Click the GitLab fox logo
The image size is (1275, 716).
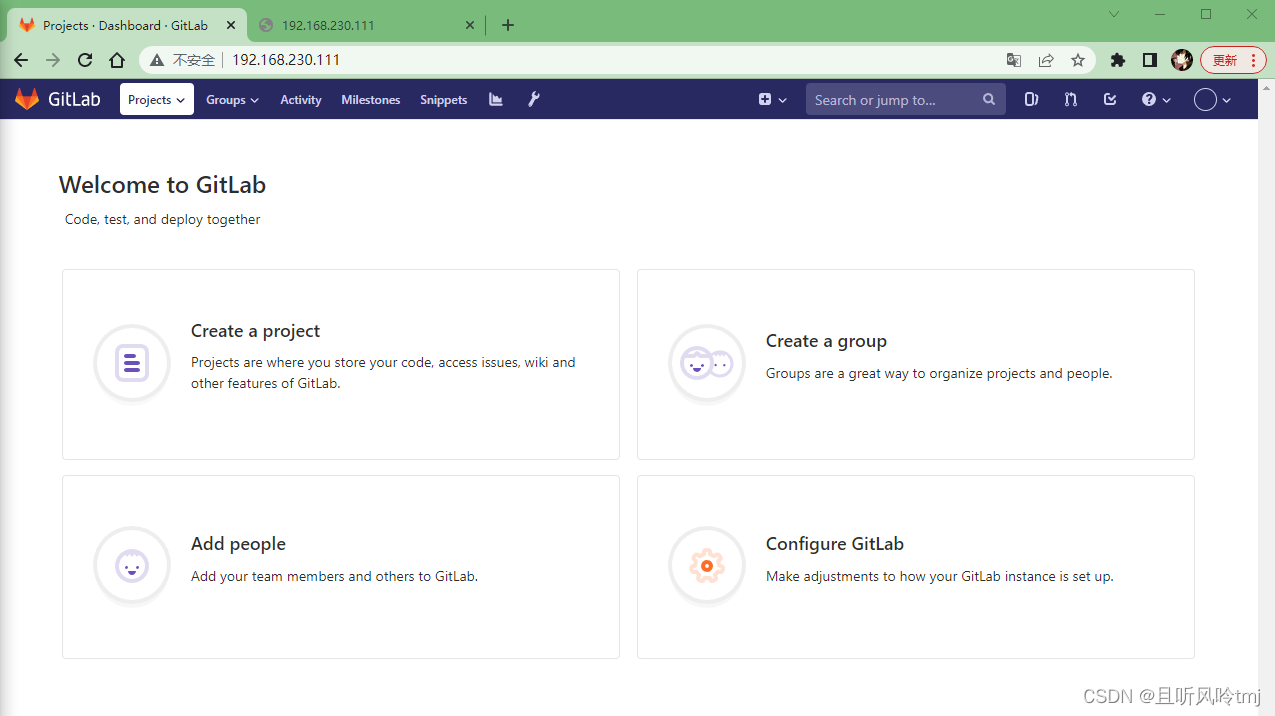coord(27,99)
